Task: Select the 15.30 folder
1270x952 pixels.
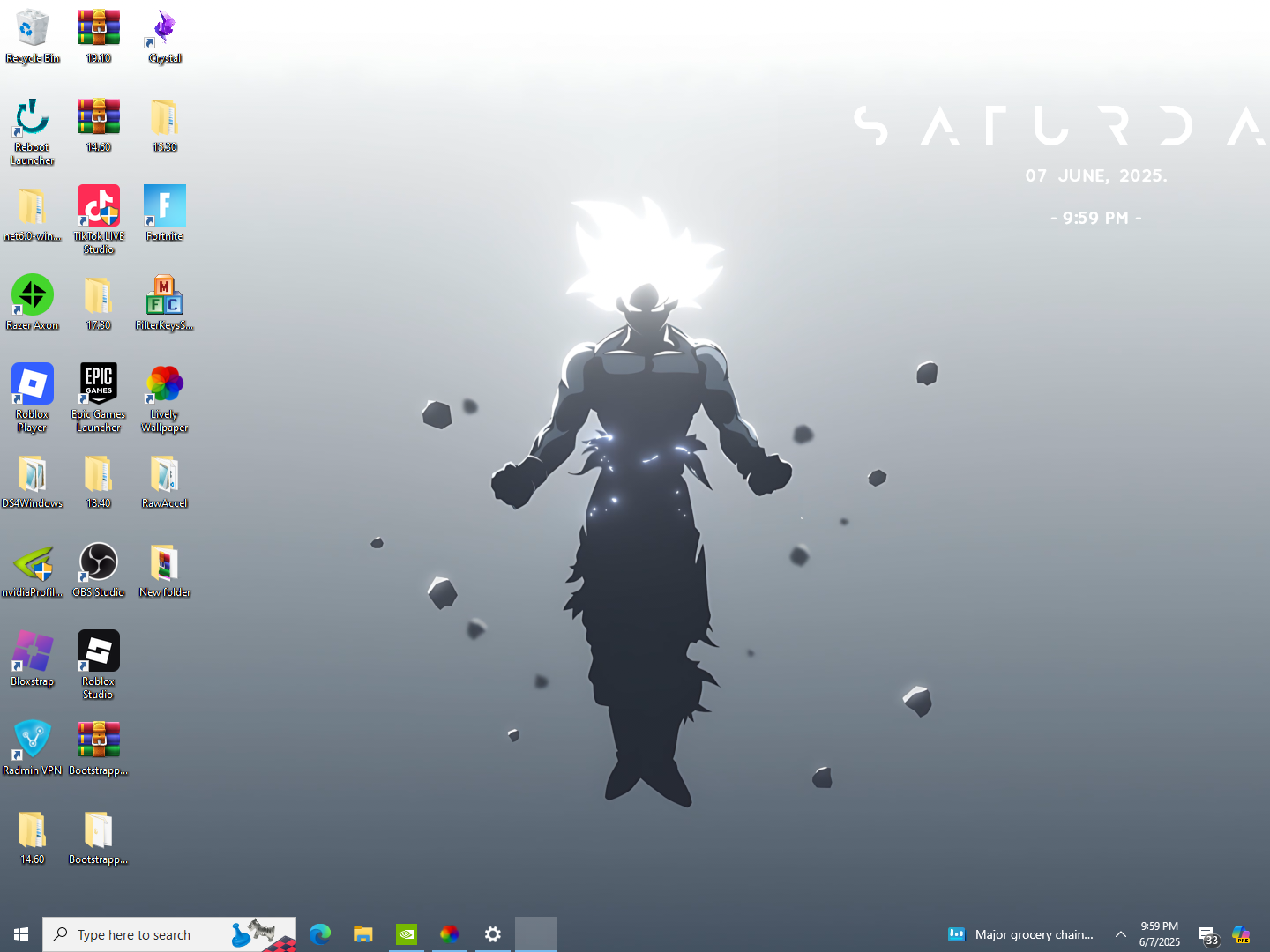Action: (x=165, y=125)
